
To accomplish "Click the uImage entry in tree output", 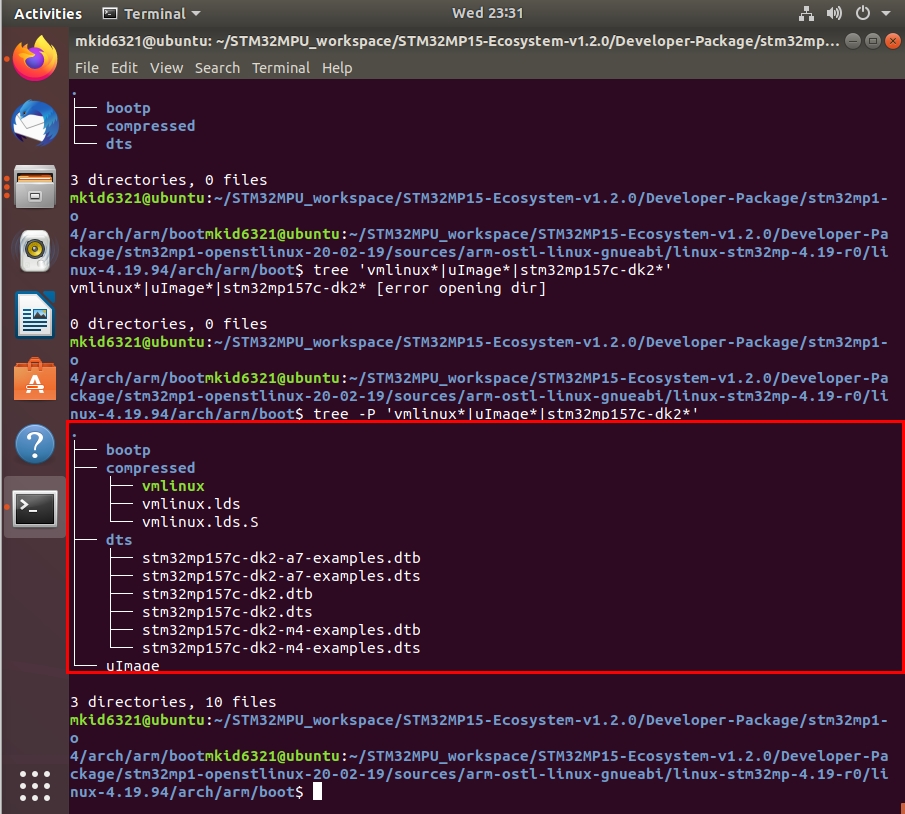I will point(133,666).
